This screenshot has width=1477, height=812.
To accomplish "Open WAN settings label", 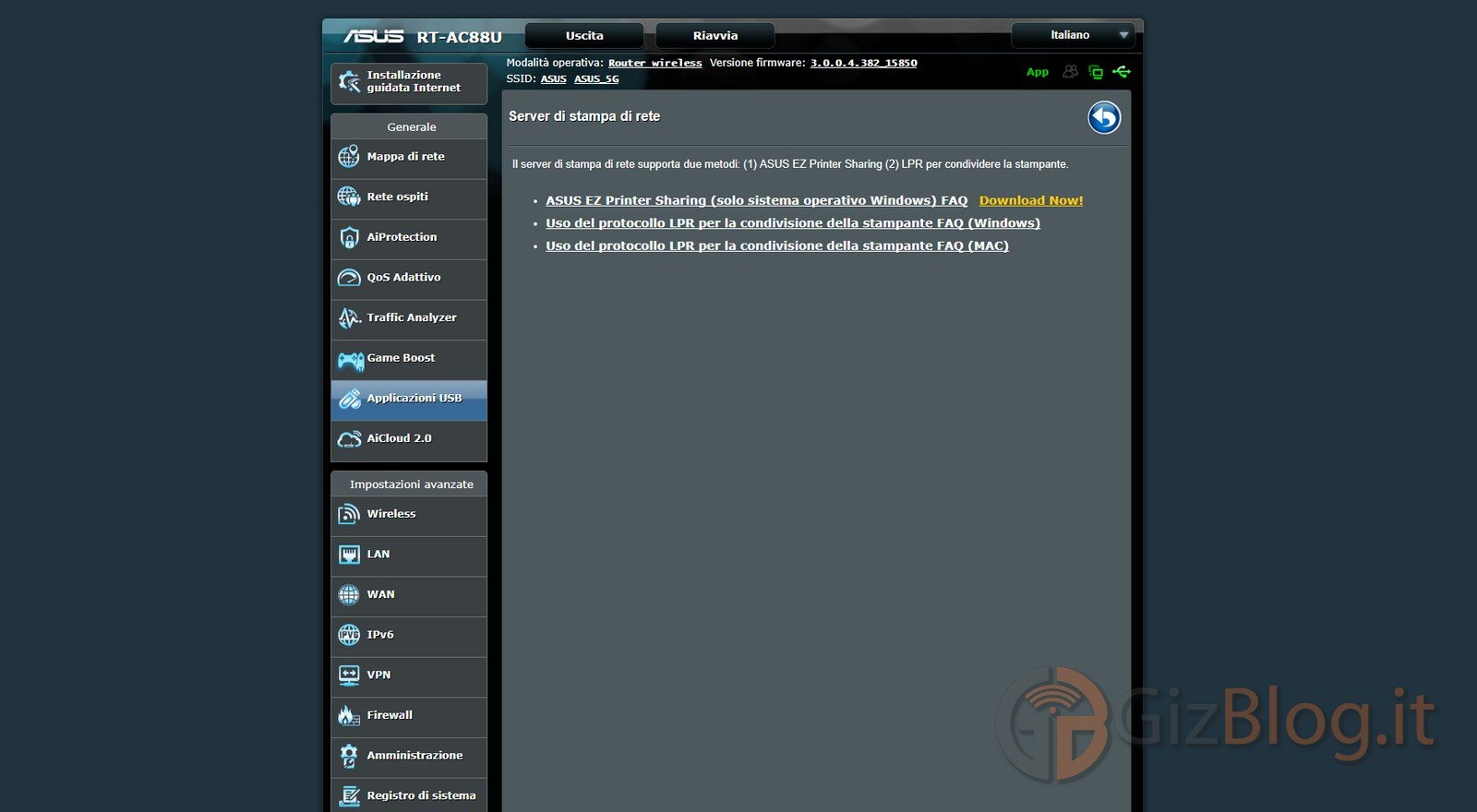I will (380, 595).
